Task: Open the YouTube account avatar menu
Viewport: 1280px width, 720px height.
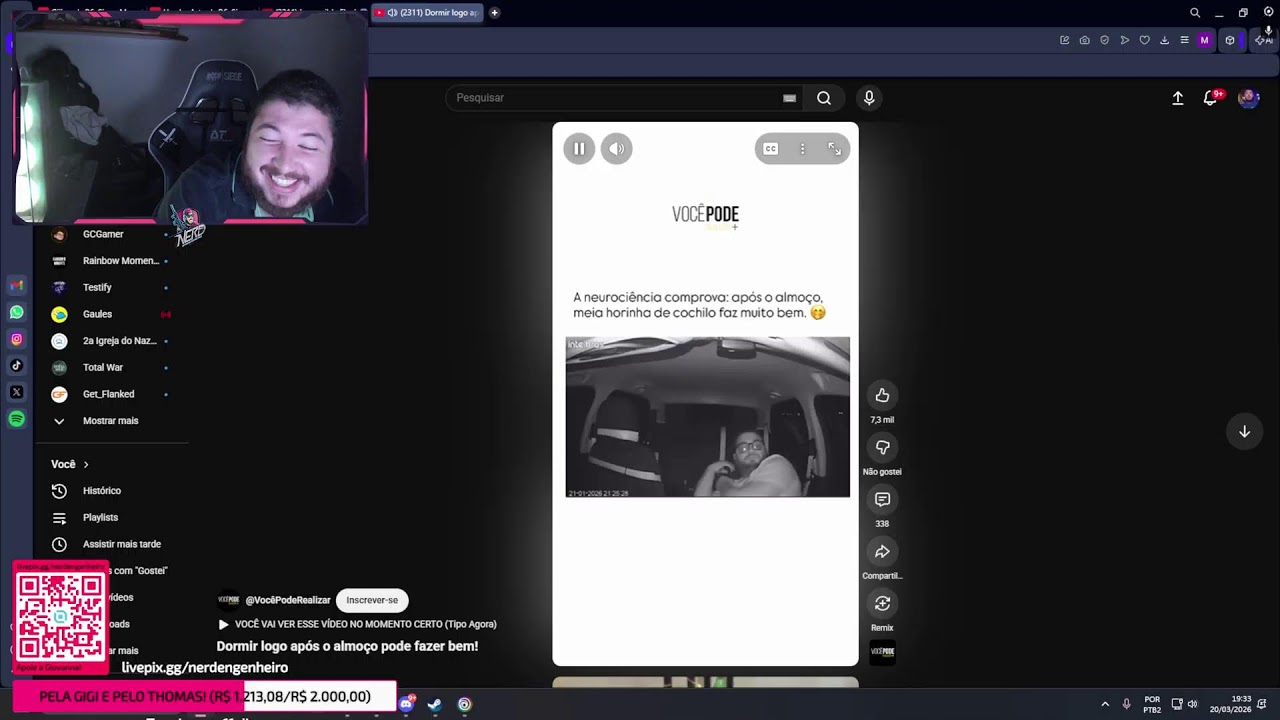Action: click(1248, 98)
